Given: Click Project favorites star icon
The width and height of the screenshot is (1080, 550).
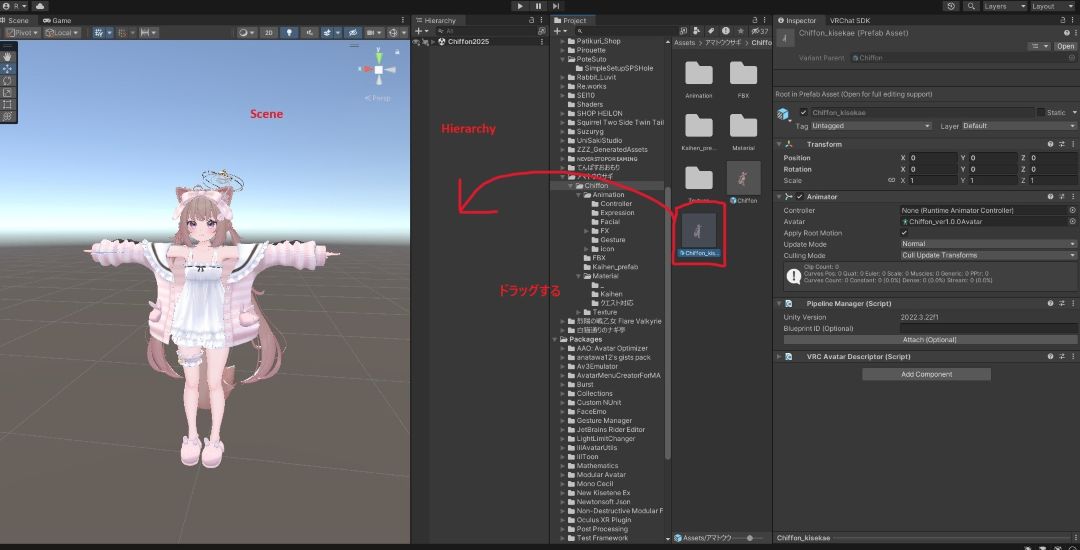Looking at the screenshot, I should (x=740, y=31).
